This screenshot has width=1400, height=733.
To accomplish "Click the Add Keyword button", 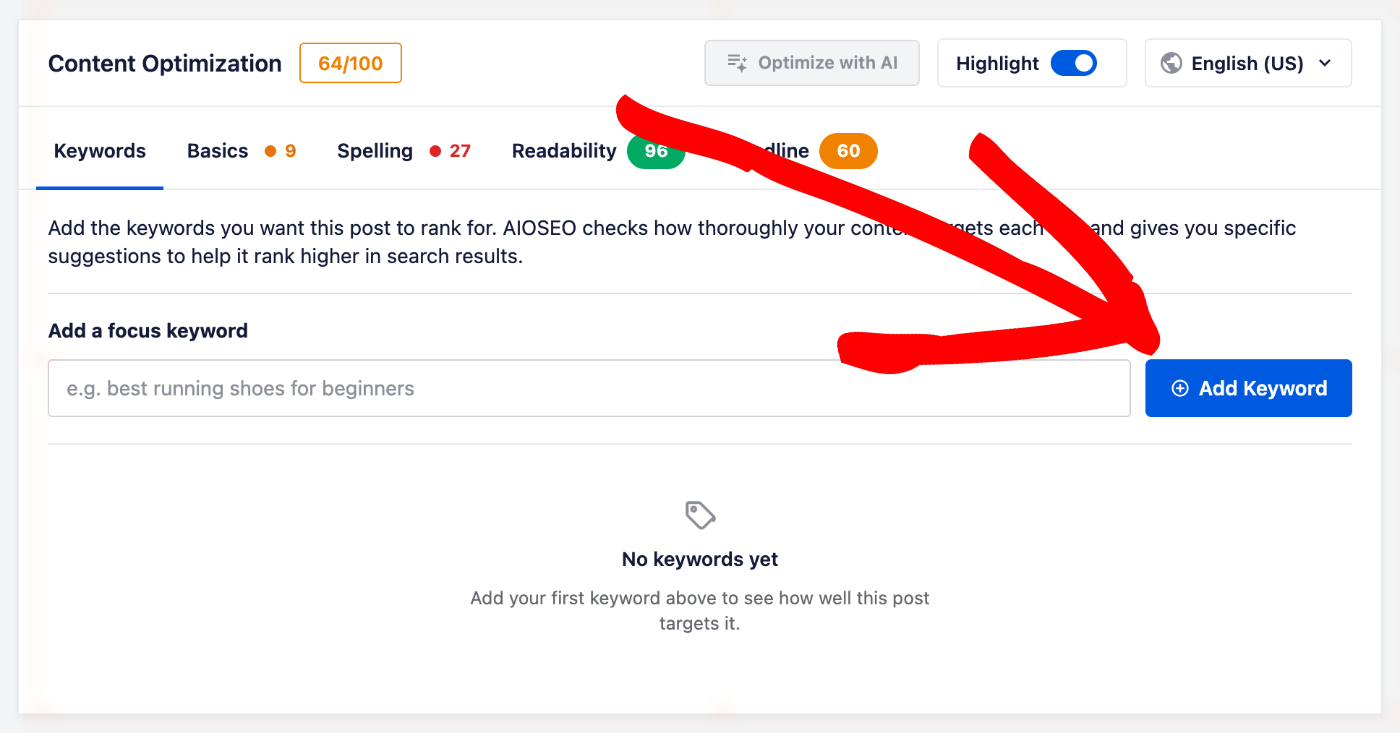I will click(1248, 388).
